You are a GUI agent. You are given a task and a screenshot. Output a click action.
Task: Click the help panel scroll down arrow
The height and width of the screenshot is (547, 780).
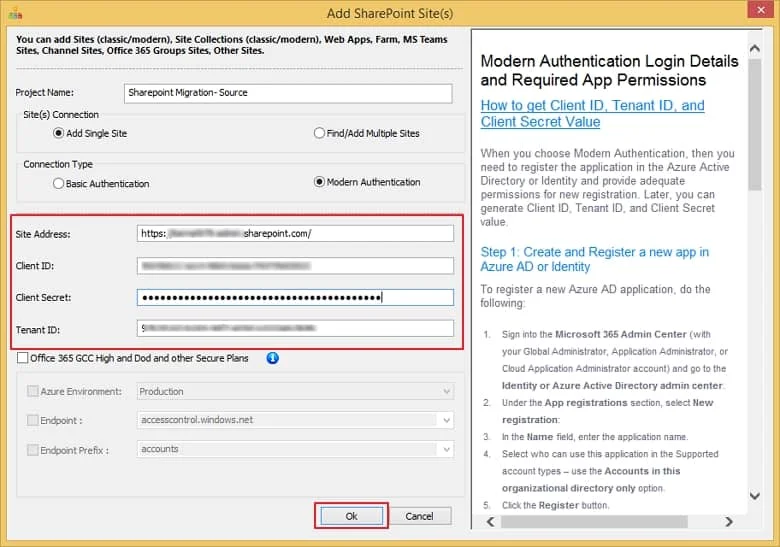[755, 496]
